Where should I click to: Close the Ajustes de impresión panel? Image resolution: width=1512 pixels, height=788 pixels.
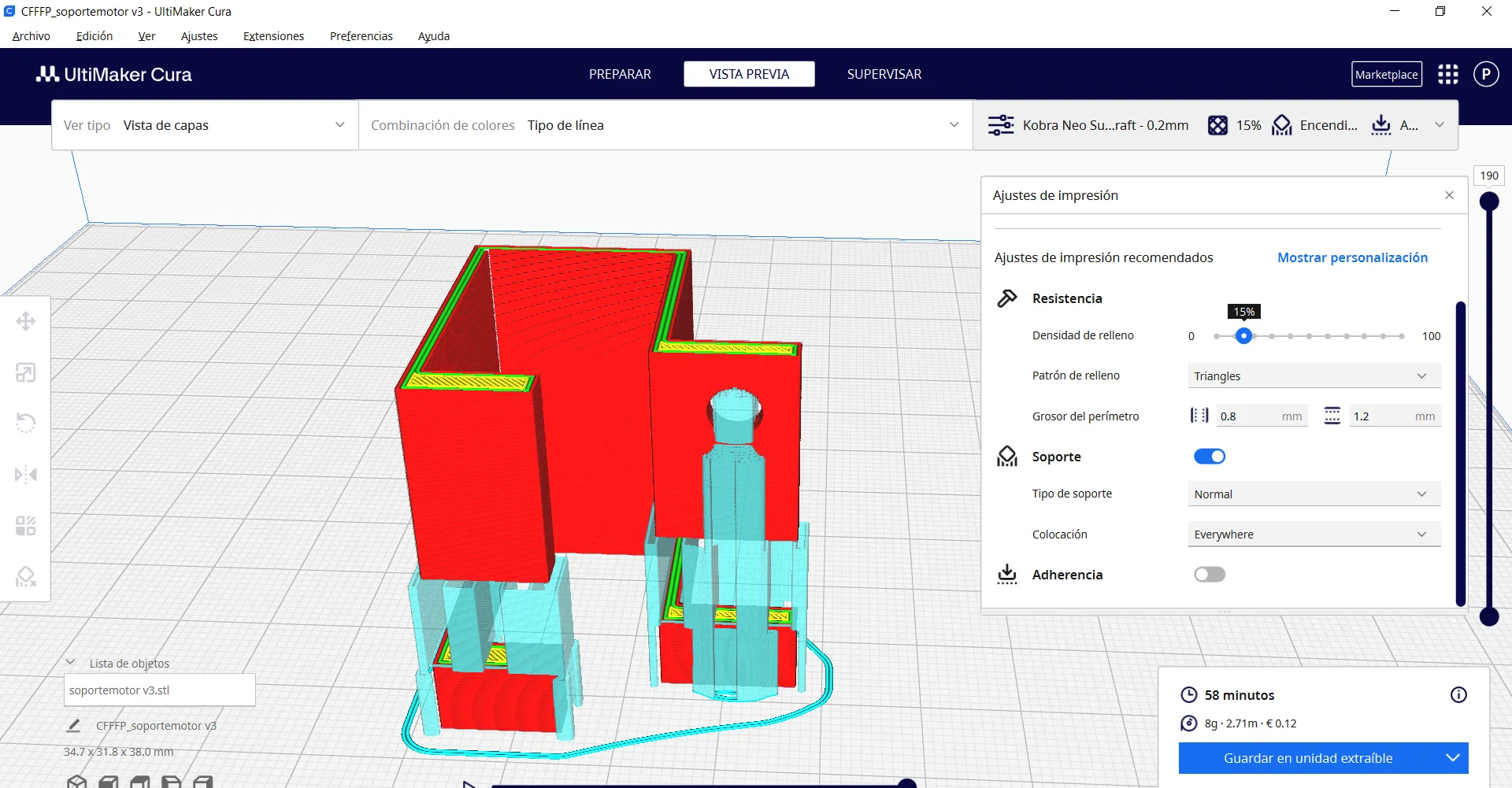[1449, 195]
